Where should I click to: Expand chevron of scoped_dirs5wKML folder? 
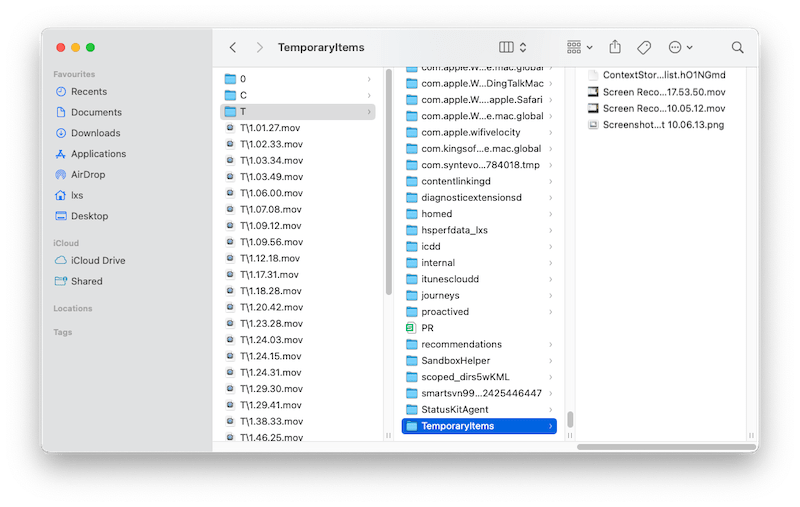click(551, 377)
